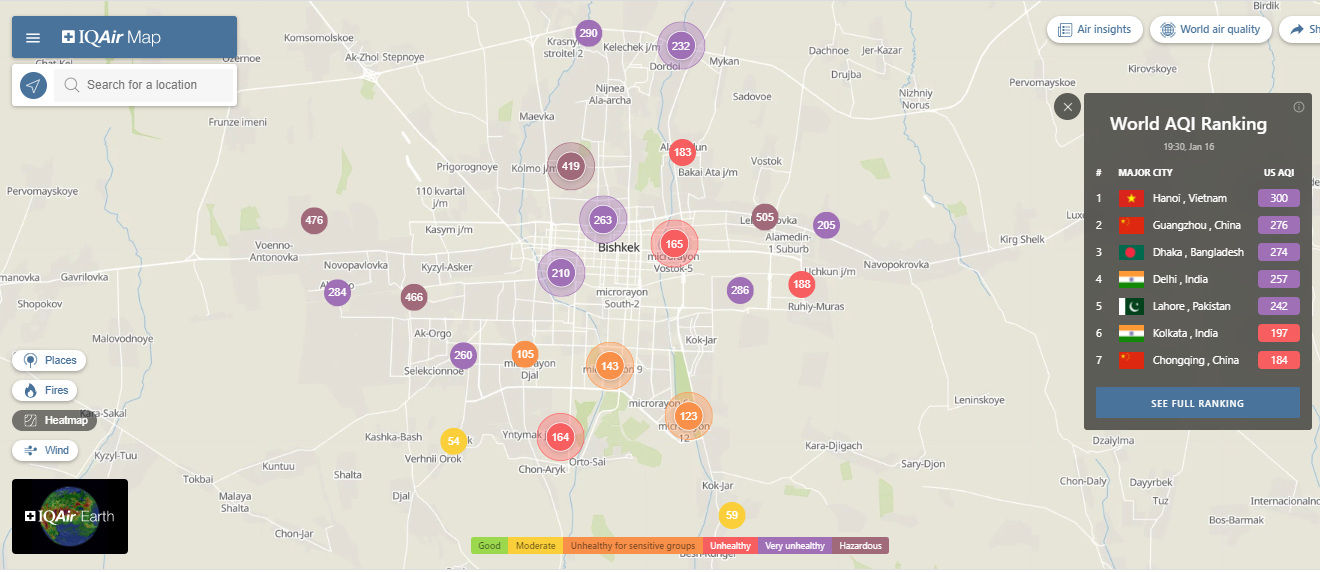Viewport: 1320px width, 572px height.
Task: Click the 476 AQI station marker
Action: click(314, 220)
